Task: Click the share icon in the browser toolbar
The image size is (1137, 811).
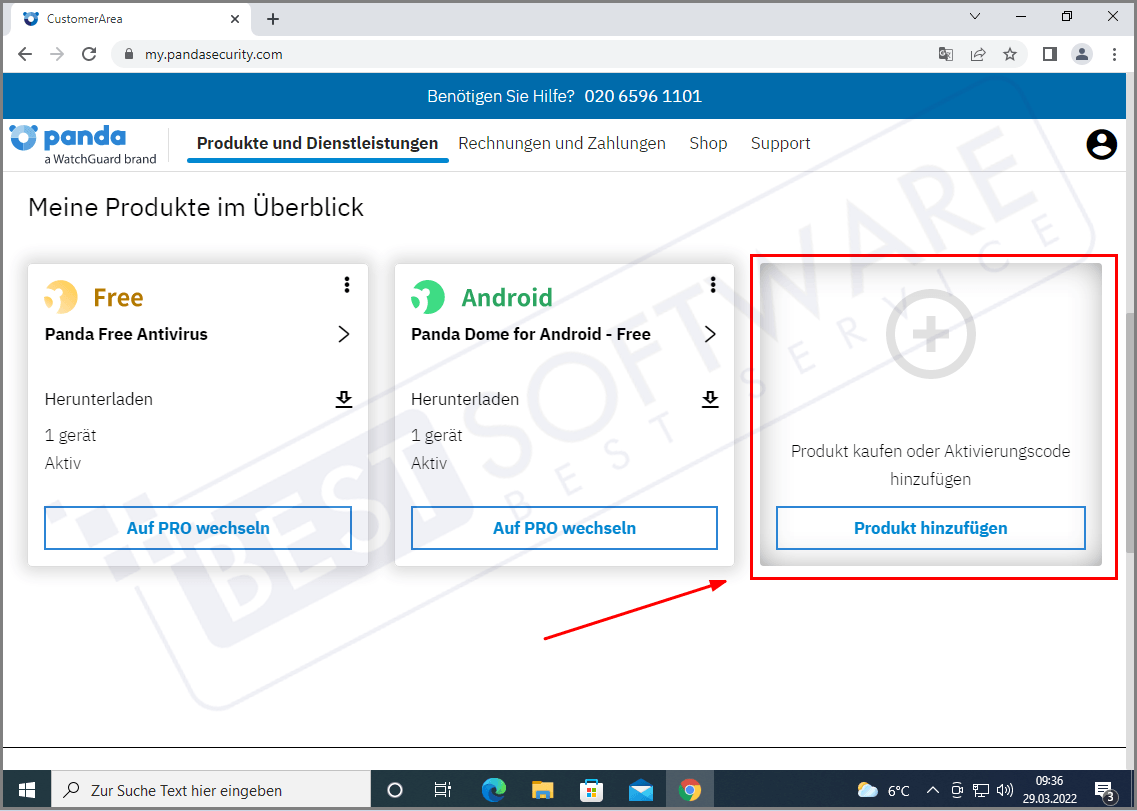Action: (978, 54)
